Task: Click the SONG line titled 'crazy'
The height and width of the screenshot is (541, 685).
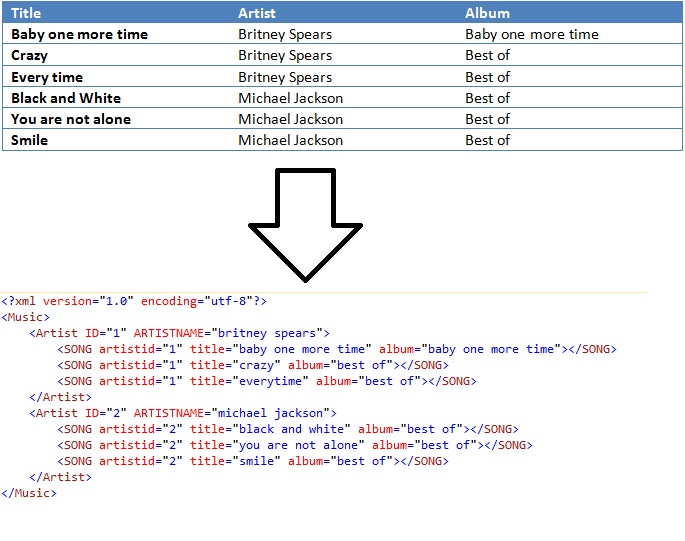Action: tap(253, 365)
